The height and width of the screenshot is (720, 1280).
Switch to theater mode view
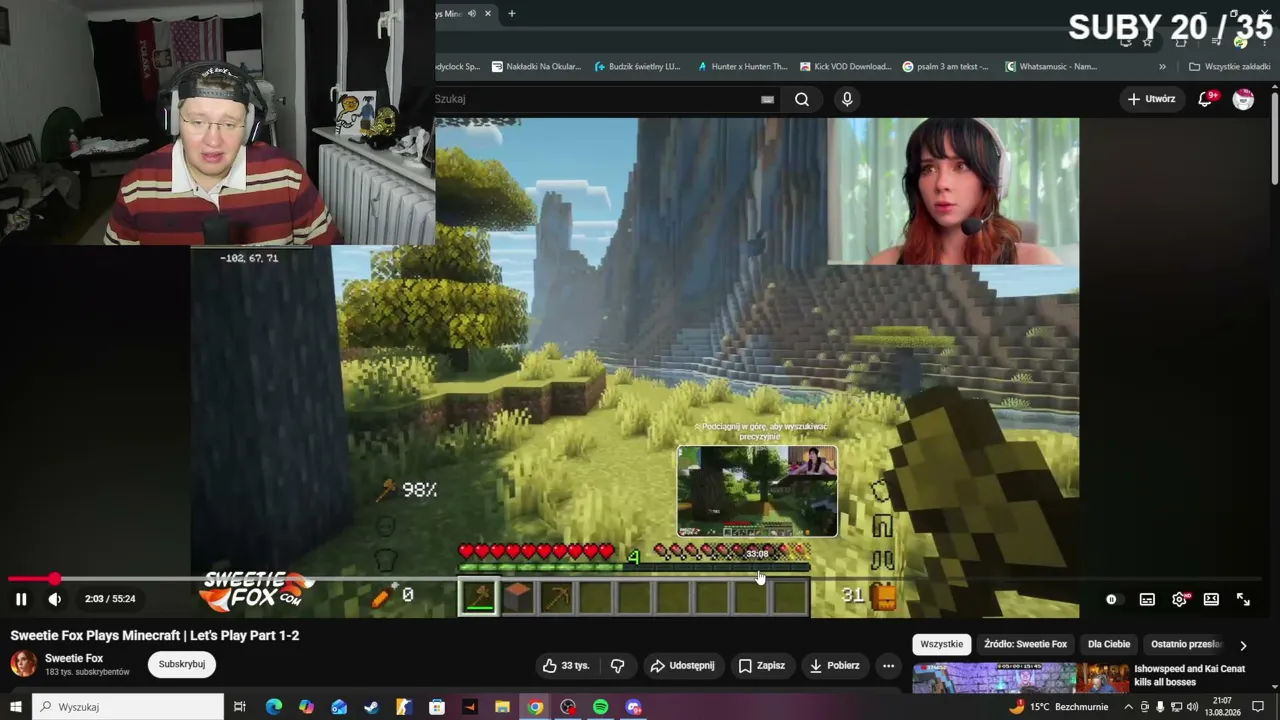[x=1211, y=599]
